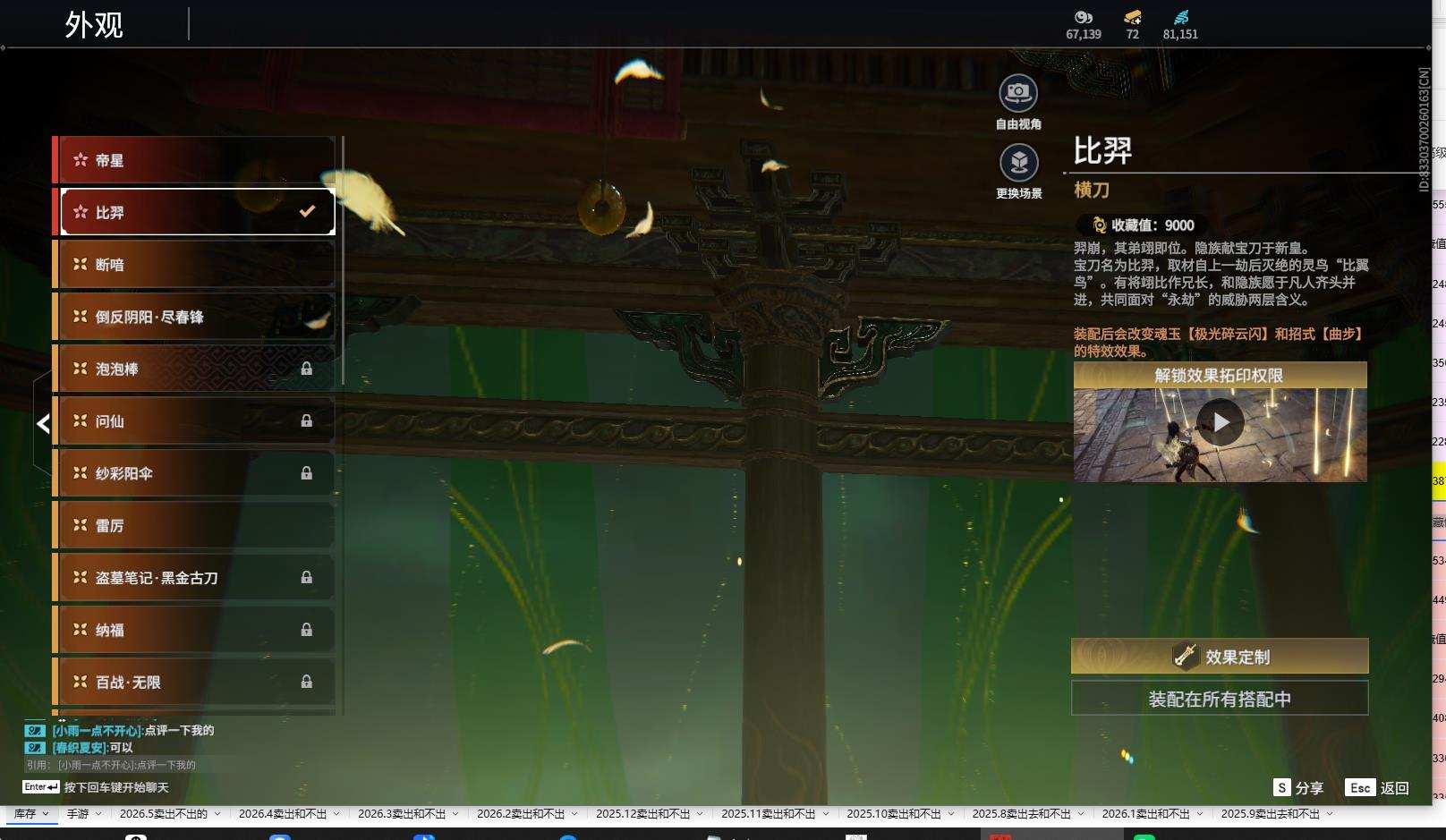
Task: Click the skin list vertical scrollbar
Action: 343,260
